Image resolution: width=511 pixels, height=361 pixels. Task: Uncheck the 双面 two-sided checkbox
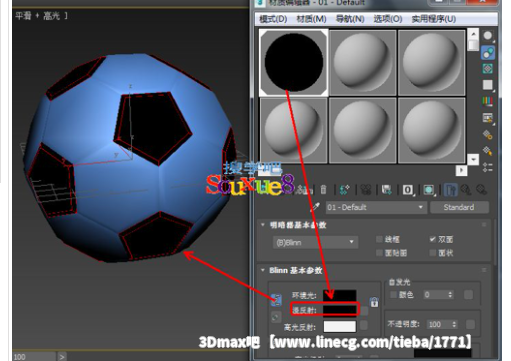pyautogui.click(x=433, y=239)
